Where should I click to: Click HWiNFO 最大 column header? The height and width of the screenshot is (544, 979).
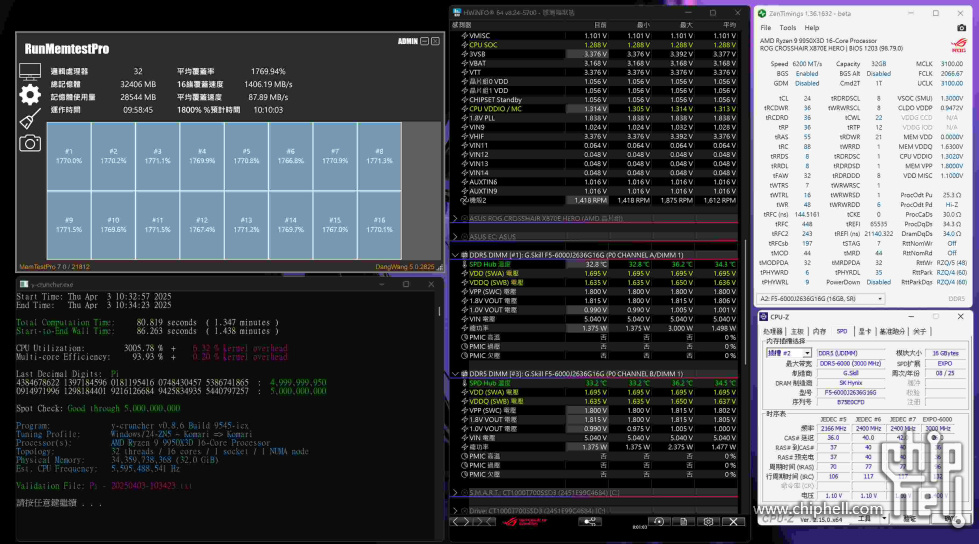686,25
